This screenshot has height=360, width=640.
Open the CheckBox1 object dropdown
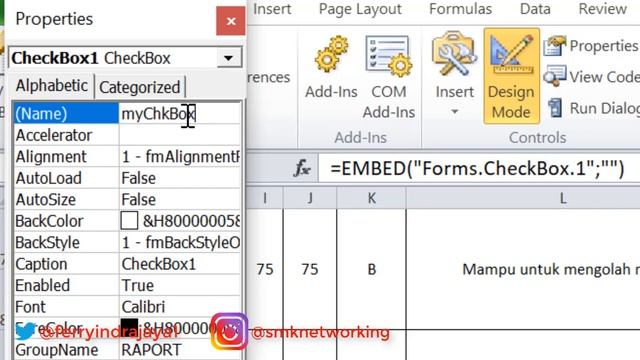pyautogui.click(x=229, y=58)
